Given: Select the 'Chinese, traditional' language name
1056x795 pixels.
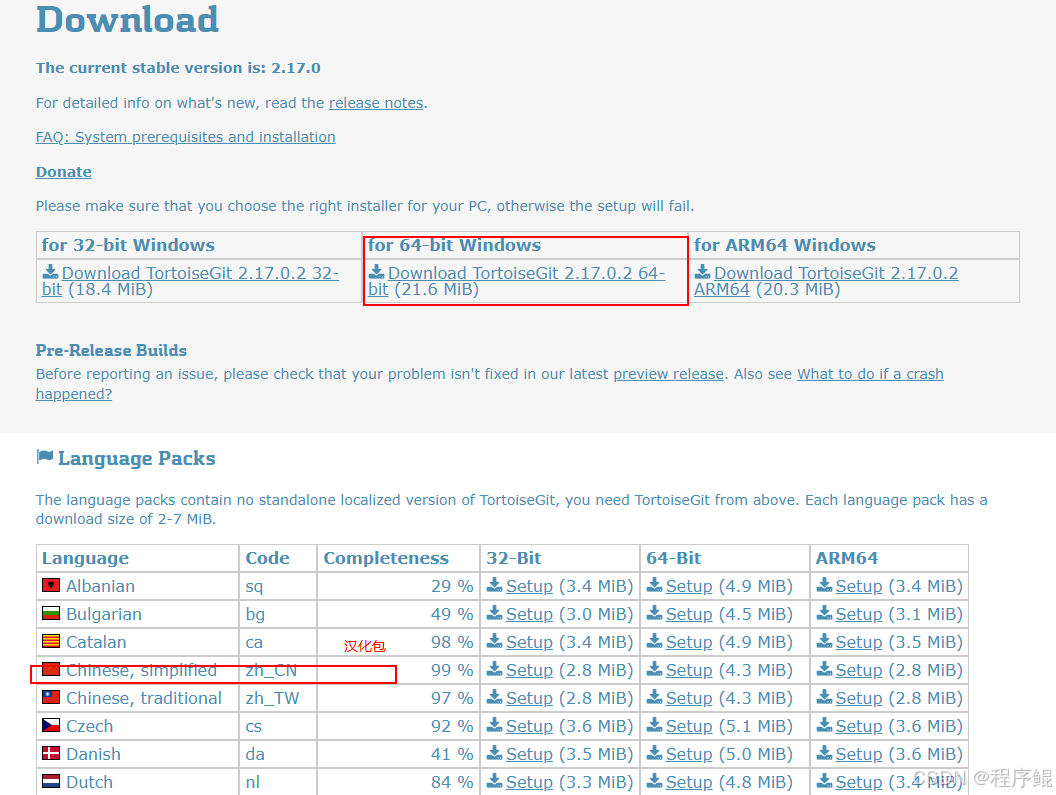Looking at the screenshot, I should tap(143, 698).
